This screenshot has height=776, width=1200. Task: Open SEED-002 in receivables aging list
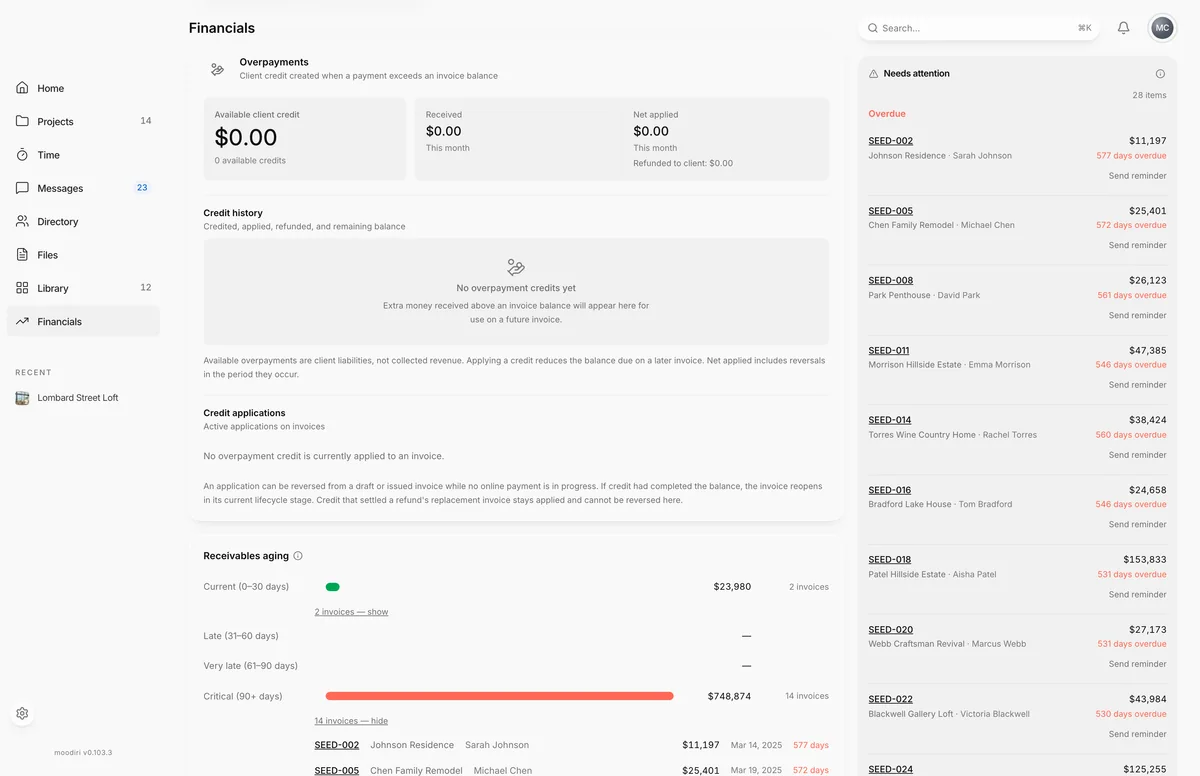pos(336,745)
